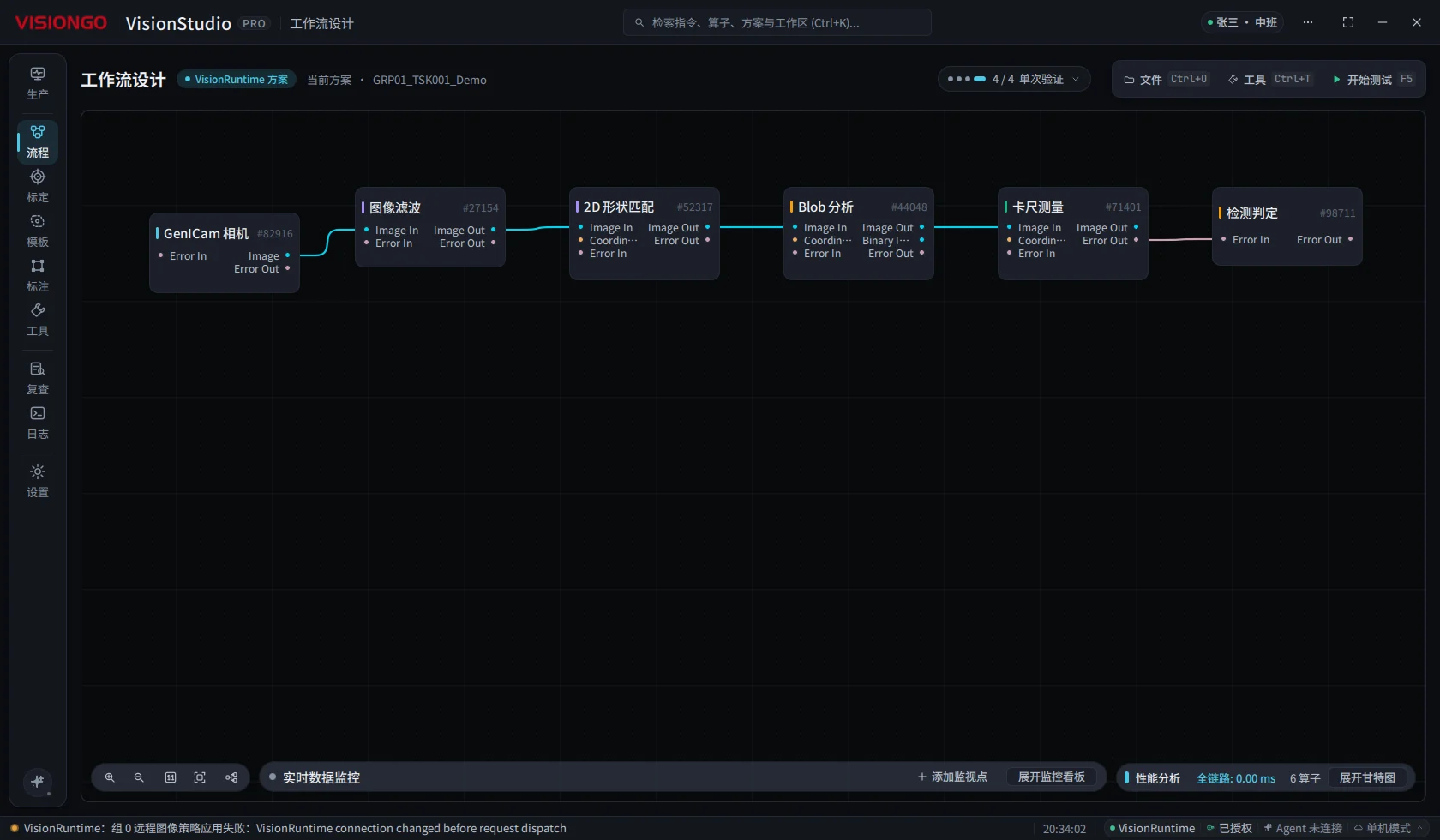Select the Blob 分析 node
This screenshot has height=840, width=1440.
[859, 233]
